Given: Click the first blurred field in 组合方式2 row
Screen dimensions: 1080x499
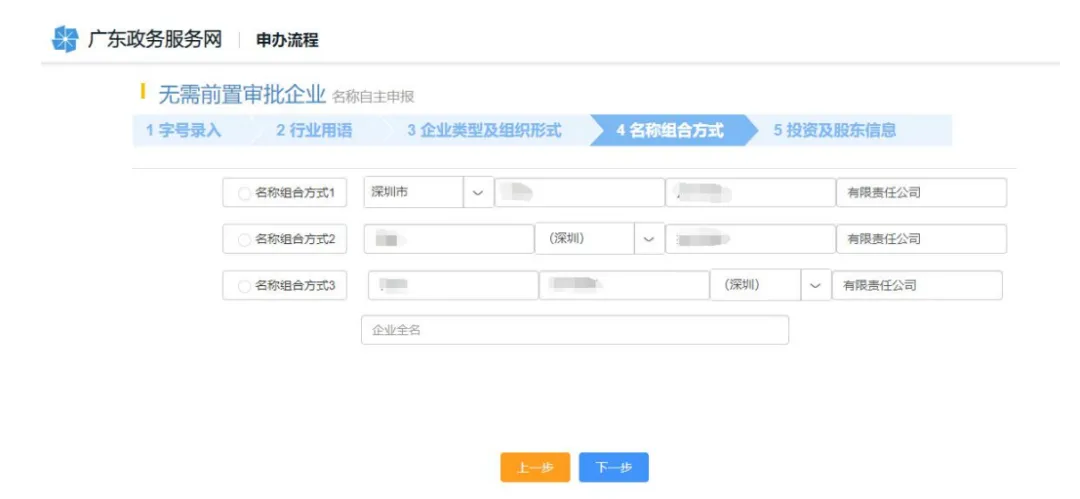Looking at the screenshot, I should tap(449, 239).
